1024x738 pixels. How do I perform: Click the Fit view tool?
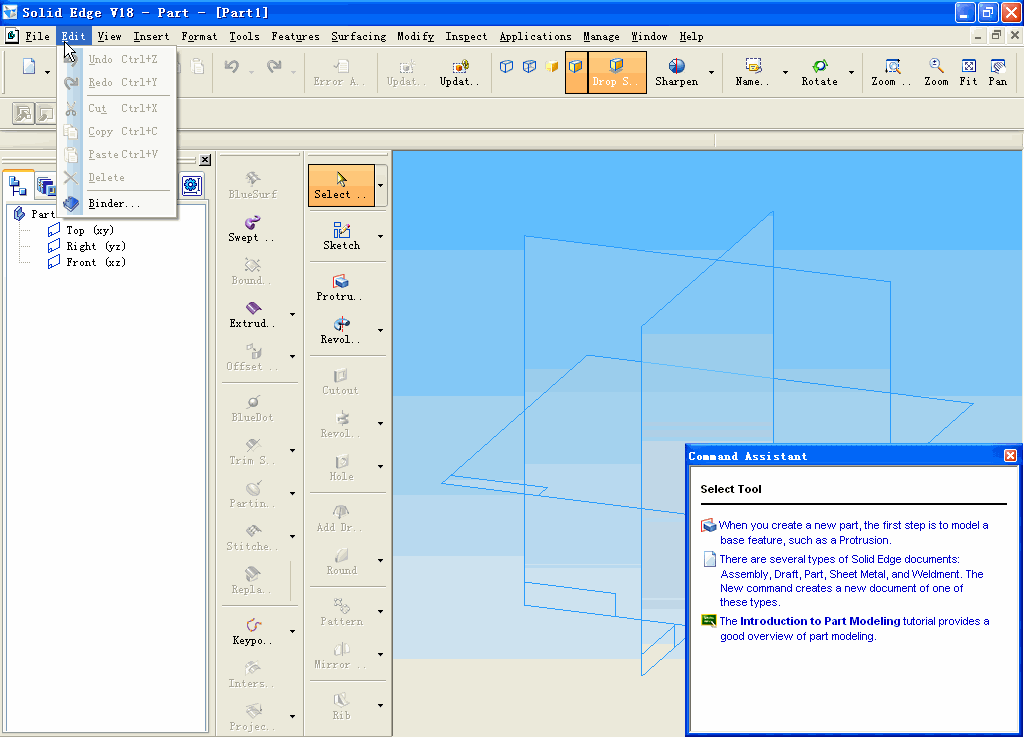(x=968, y=72)
